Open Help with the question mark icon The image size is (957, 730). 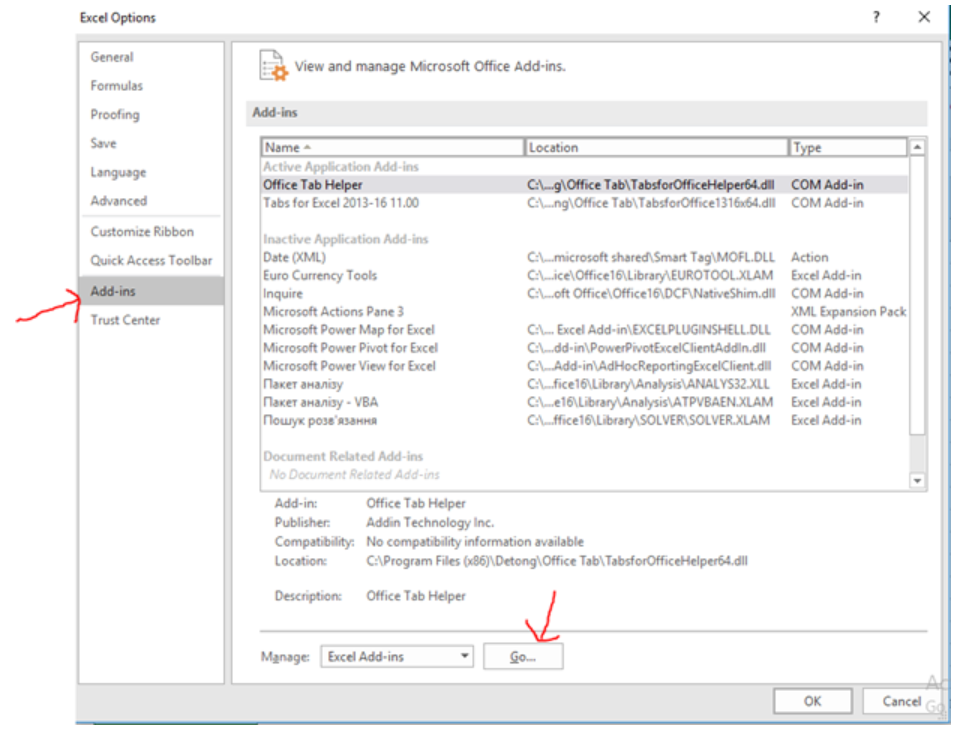(876, 17)
